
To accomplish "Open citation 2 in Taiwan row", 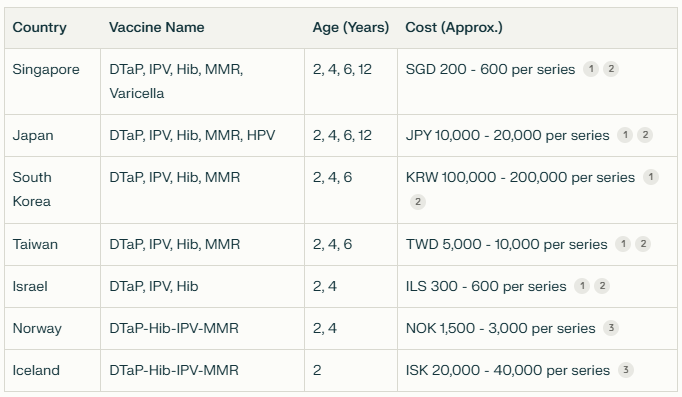I will [x=643, y=244].
